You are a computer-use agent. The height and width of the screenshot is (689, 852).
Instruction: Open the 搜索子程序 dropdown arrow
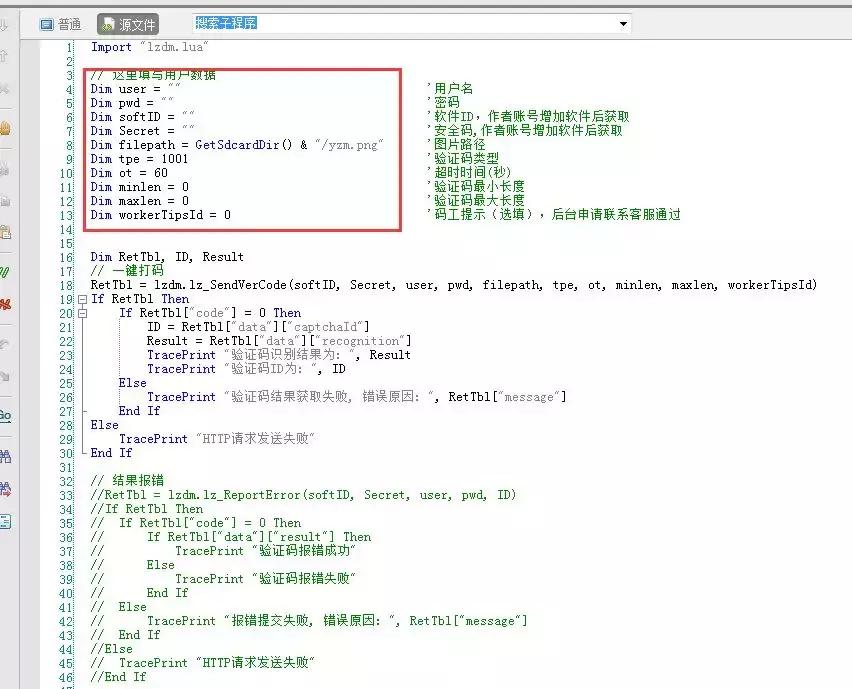click(x=623, y=23)
